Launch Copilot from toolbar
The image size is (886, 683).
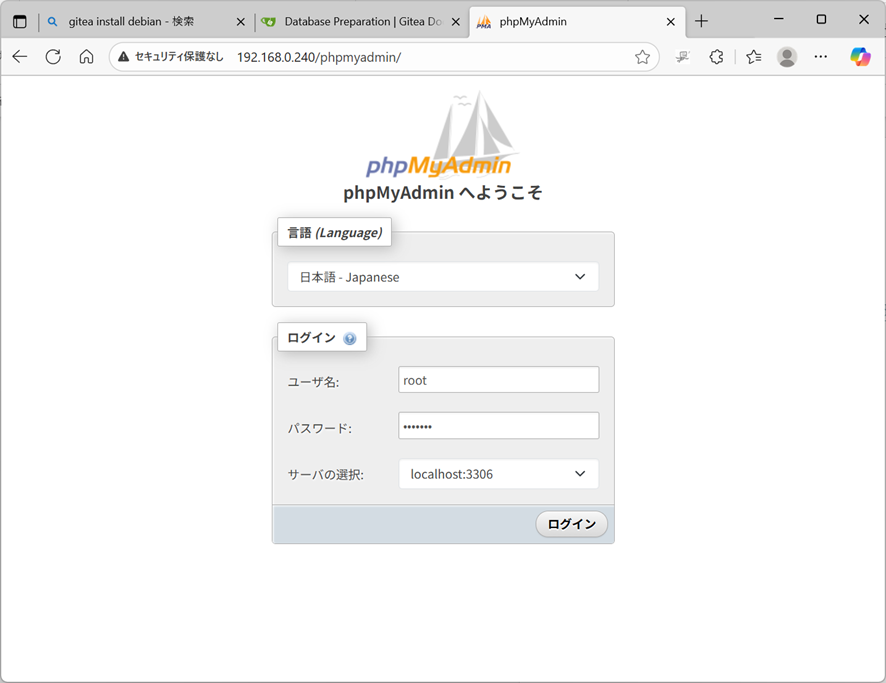861,56
